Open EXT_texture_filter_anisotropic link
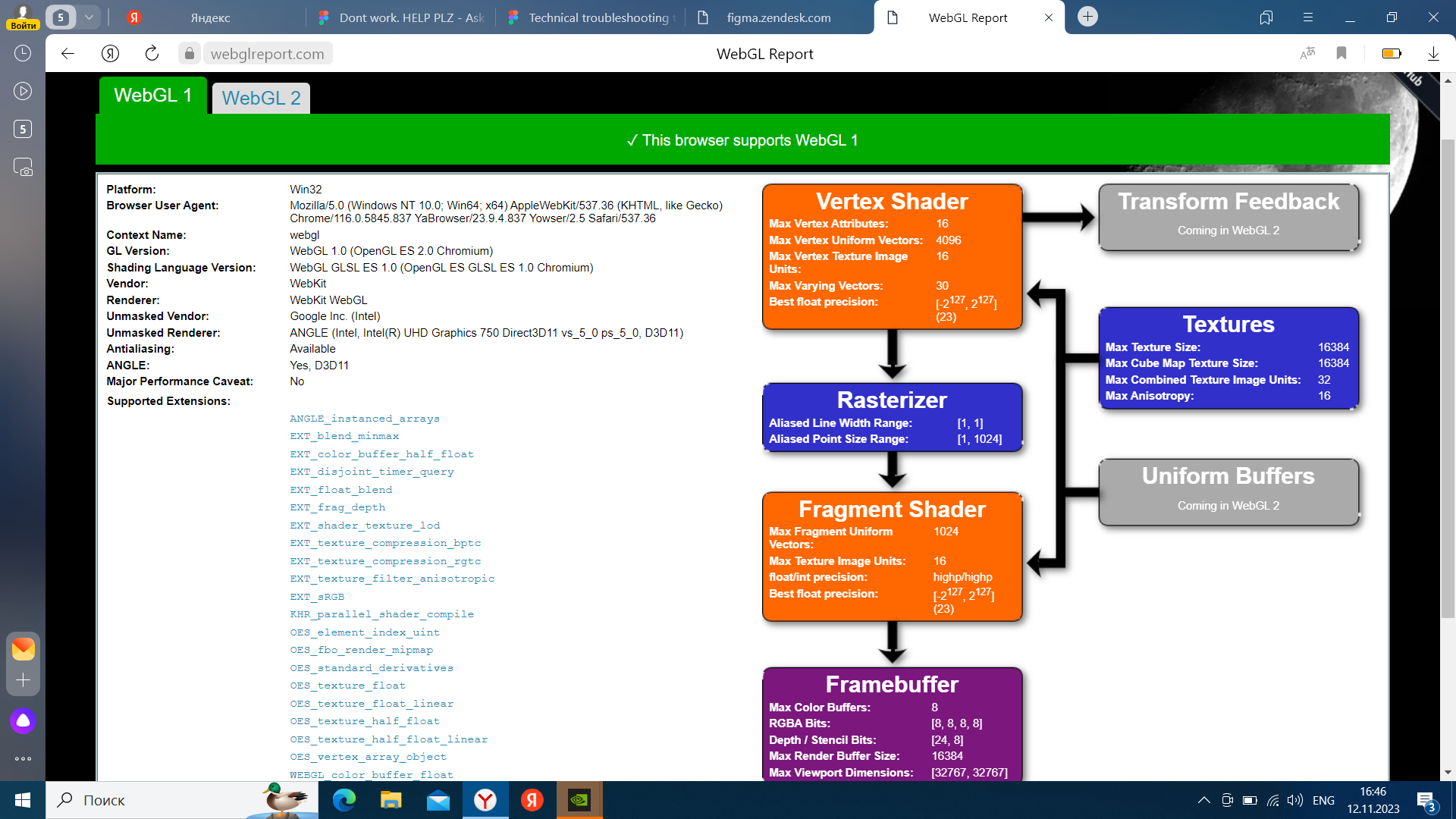Viewport: 1456px width, 819px height. click(x=392, y=579)
